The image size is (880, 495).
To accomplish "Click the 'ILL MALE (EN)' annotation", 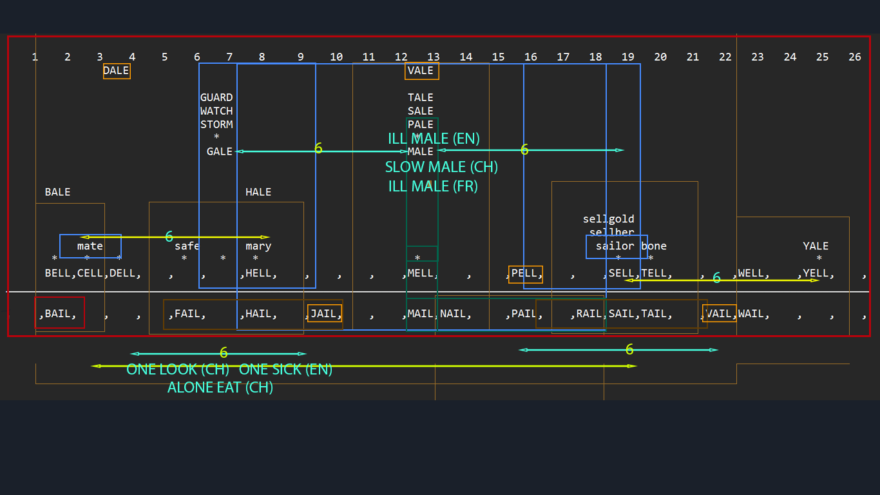I will (433, 138).
